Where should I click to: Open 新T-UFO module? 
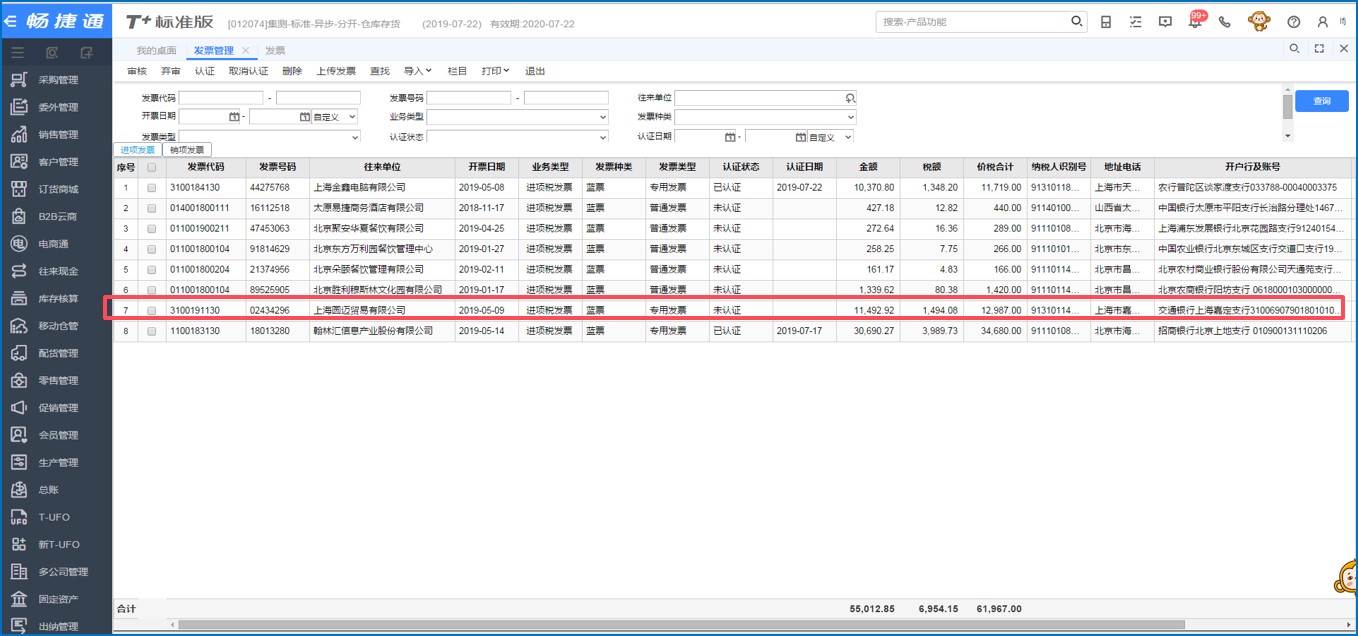[x=58, y=545]
